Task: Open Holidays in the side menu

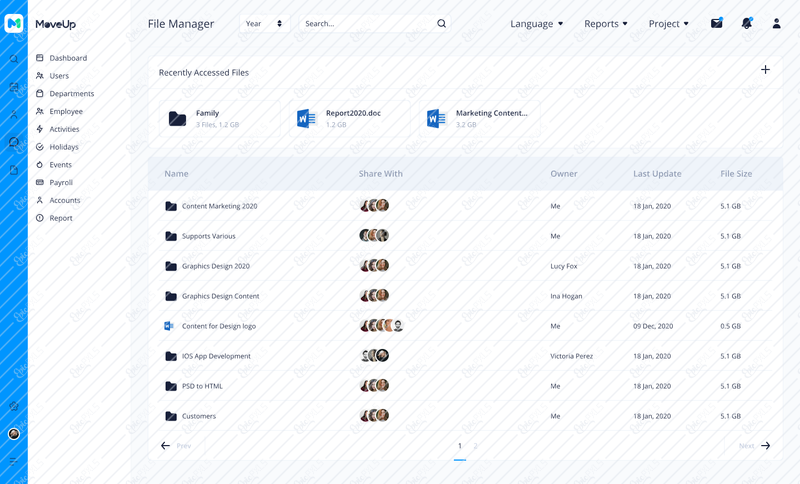Action: (57, 147)
